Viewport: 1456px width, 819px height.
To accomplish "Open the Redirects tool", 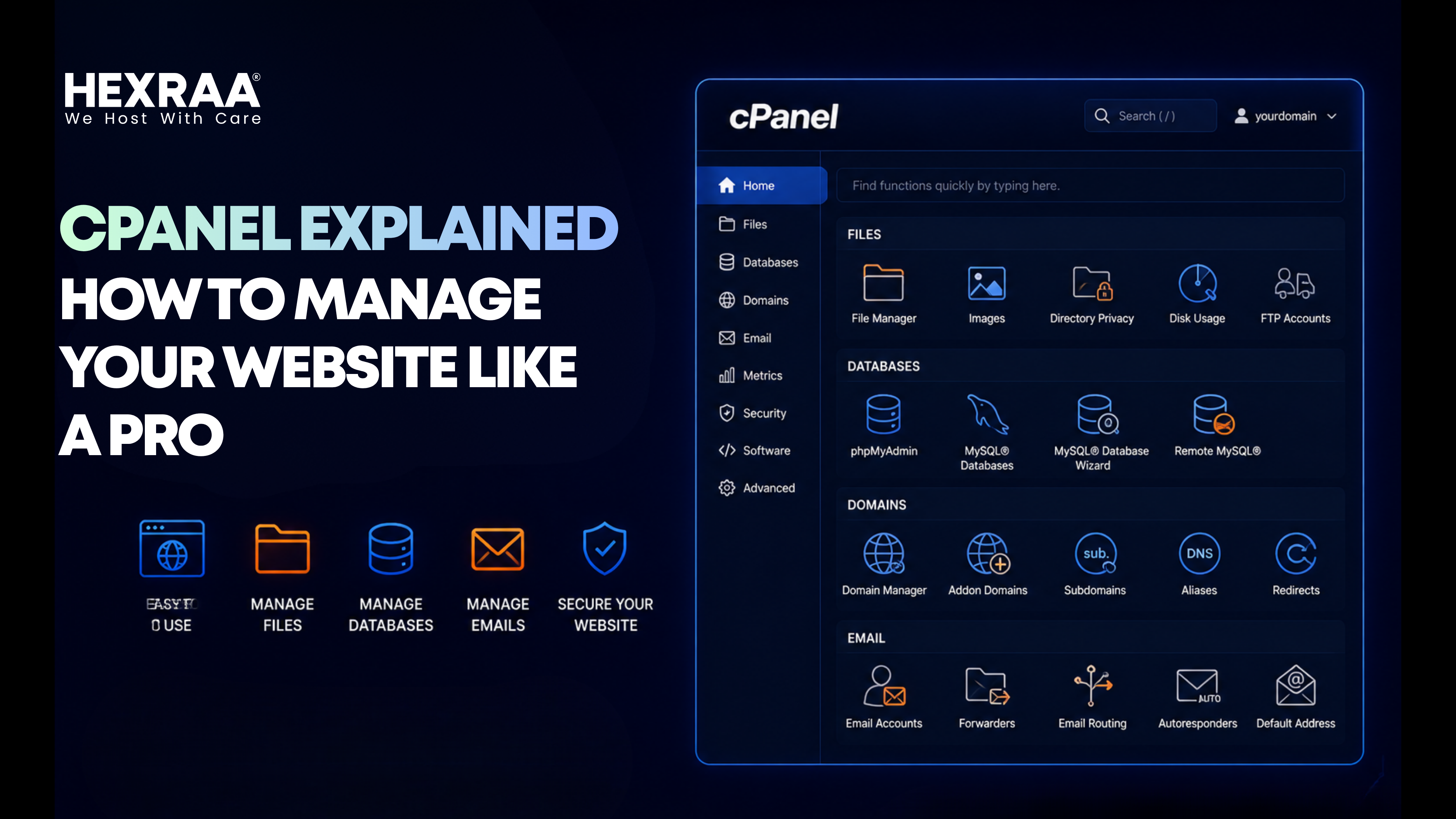I will coord(1296,553).
